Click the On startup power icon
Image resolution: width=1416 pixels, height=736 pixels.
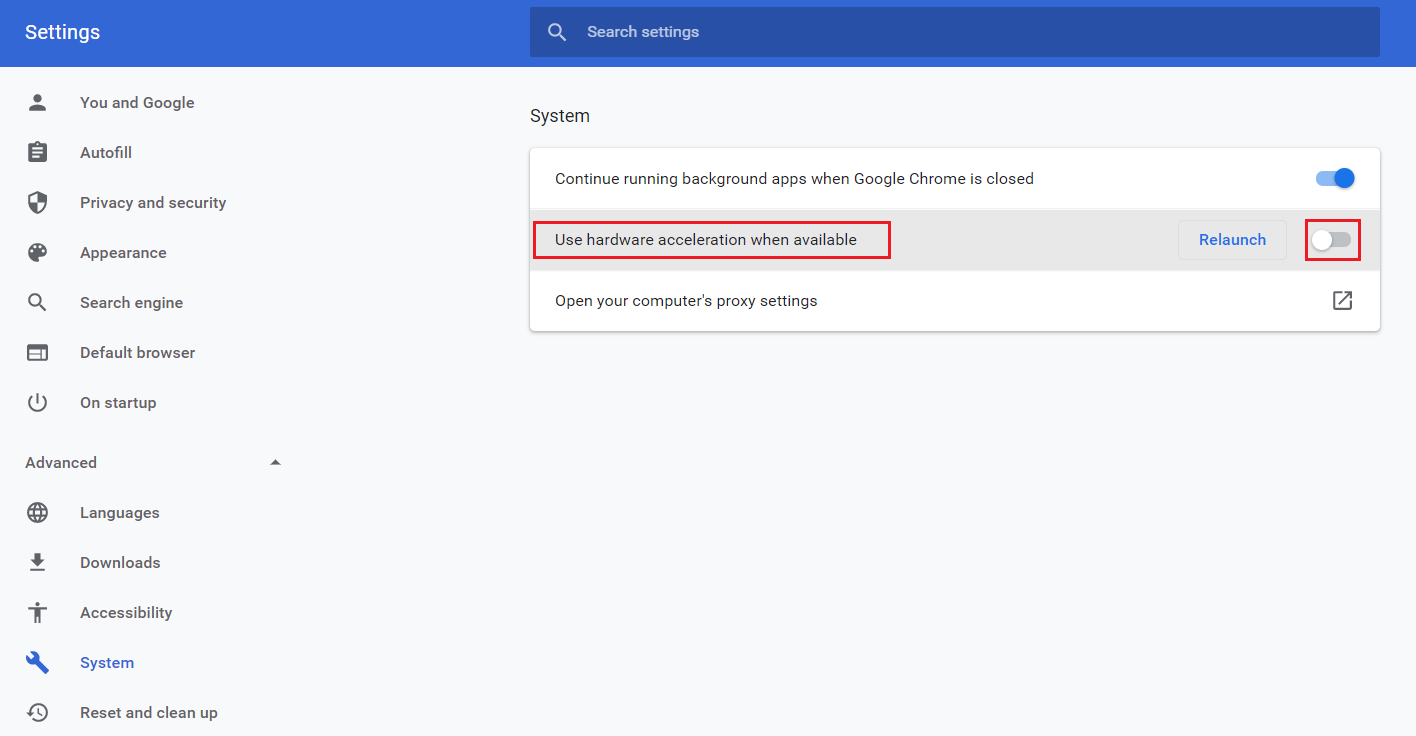(x=37, y=402)
